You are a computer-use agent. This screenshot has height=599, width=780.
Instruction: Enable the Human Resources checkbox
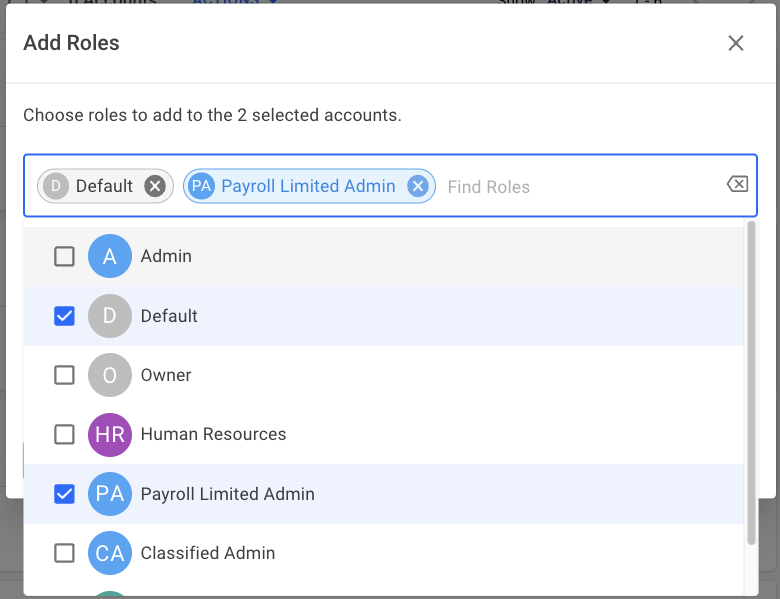click(64, 434)
